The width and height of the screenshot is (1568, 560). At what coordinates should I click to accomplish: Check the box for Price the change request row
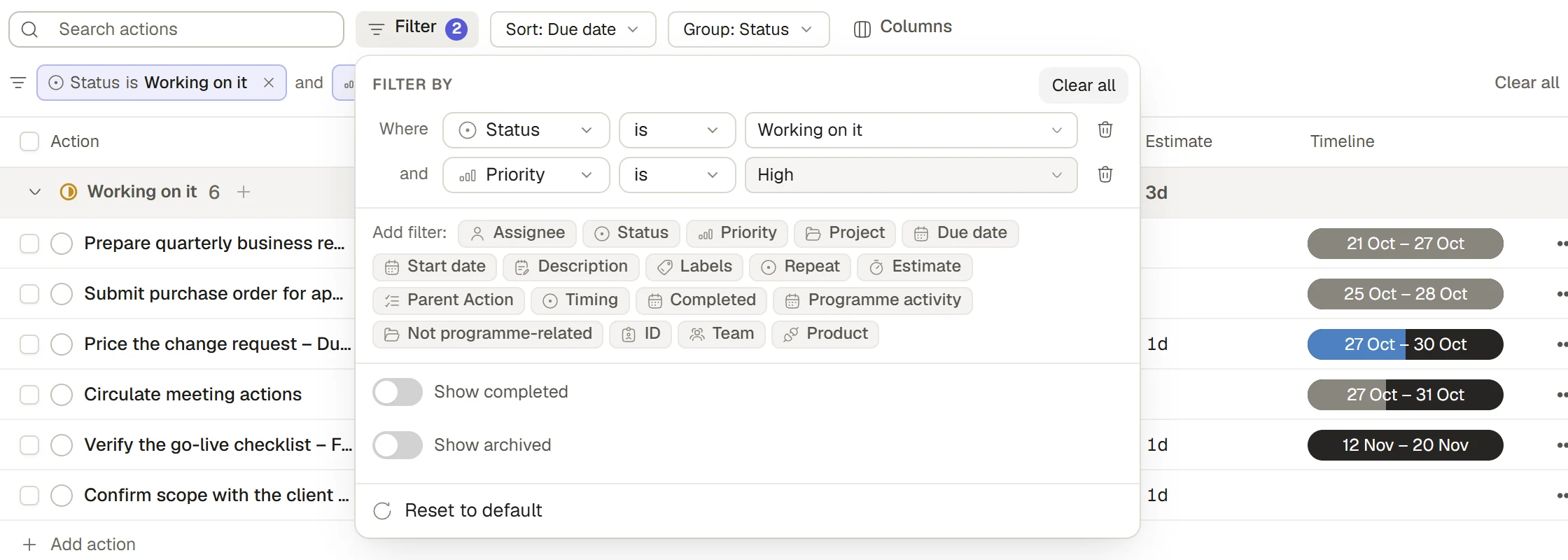[29, 344]
